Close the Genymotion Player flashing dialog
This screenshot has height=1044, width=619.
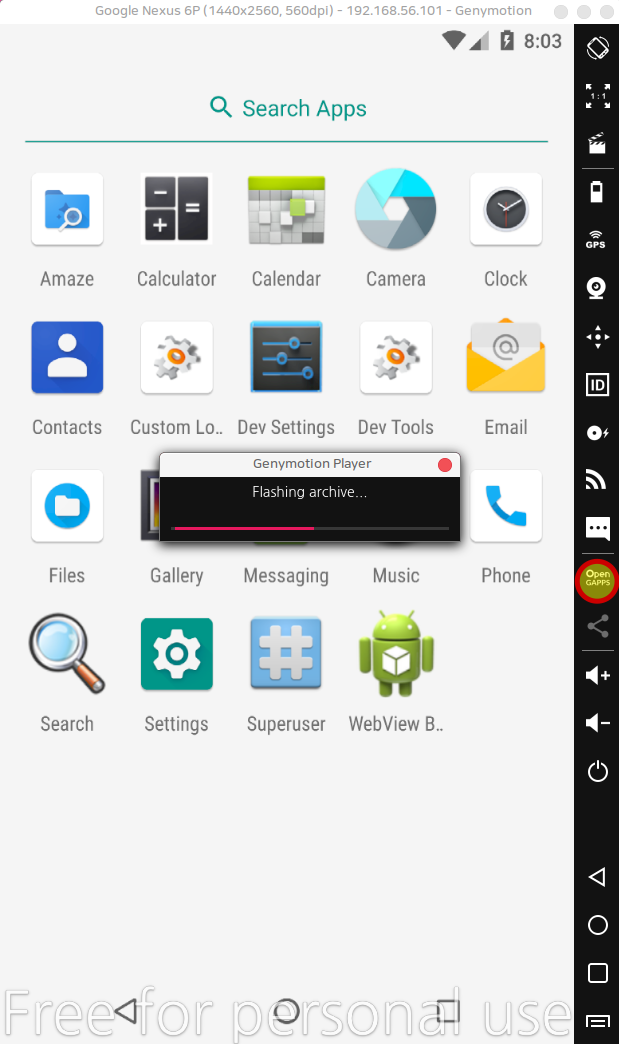click(445, 465)
